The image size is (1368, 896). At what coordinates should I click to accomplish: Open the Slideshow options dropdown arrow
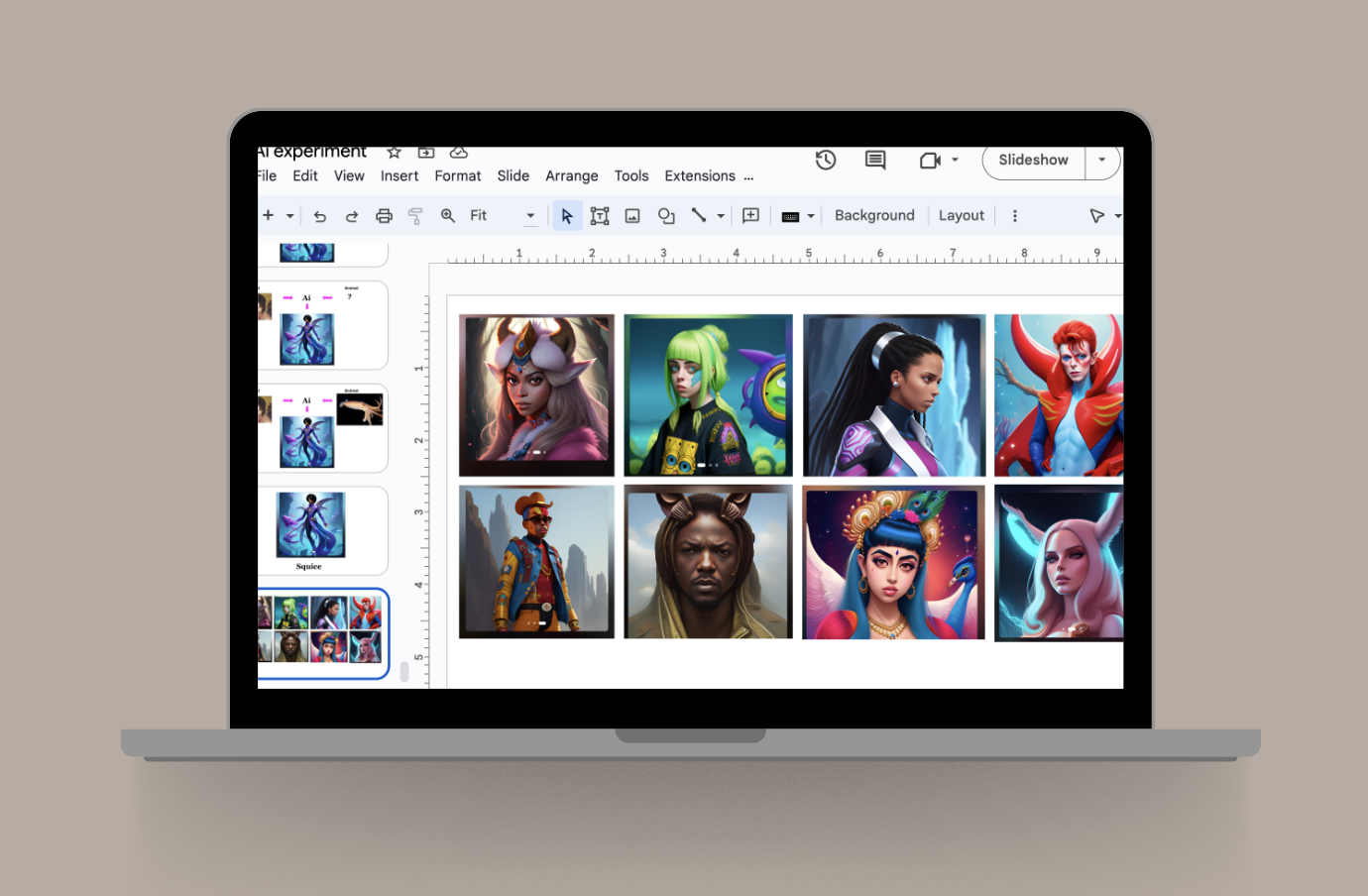click(x=1102, y=161)
